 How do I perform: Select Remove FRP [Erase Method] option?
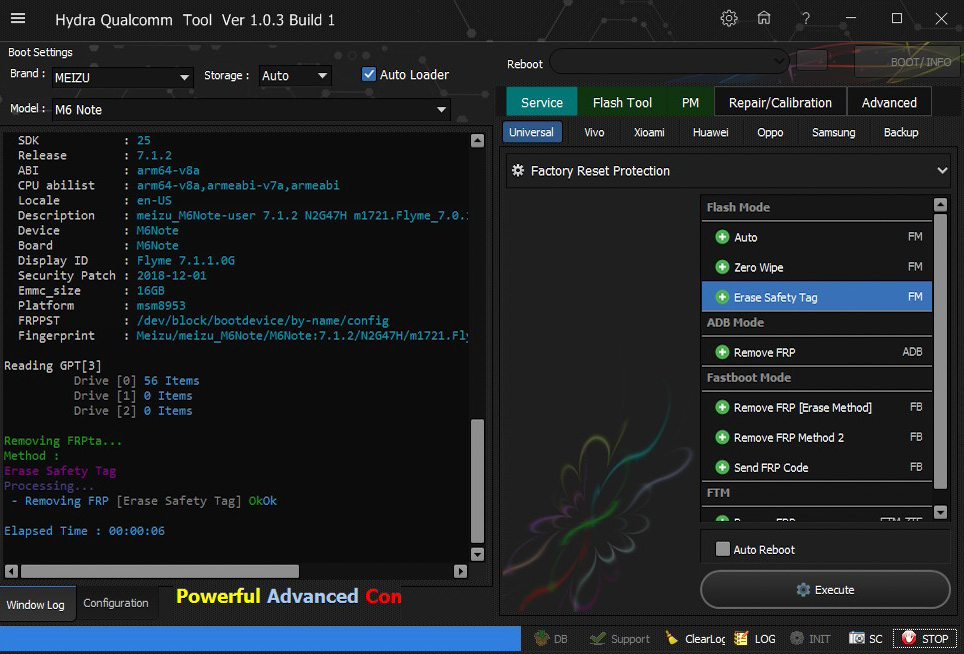pyautogui.click(x=817, y=408)
